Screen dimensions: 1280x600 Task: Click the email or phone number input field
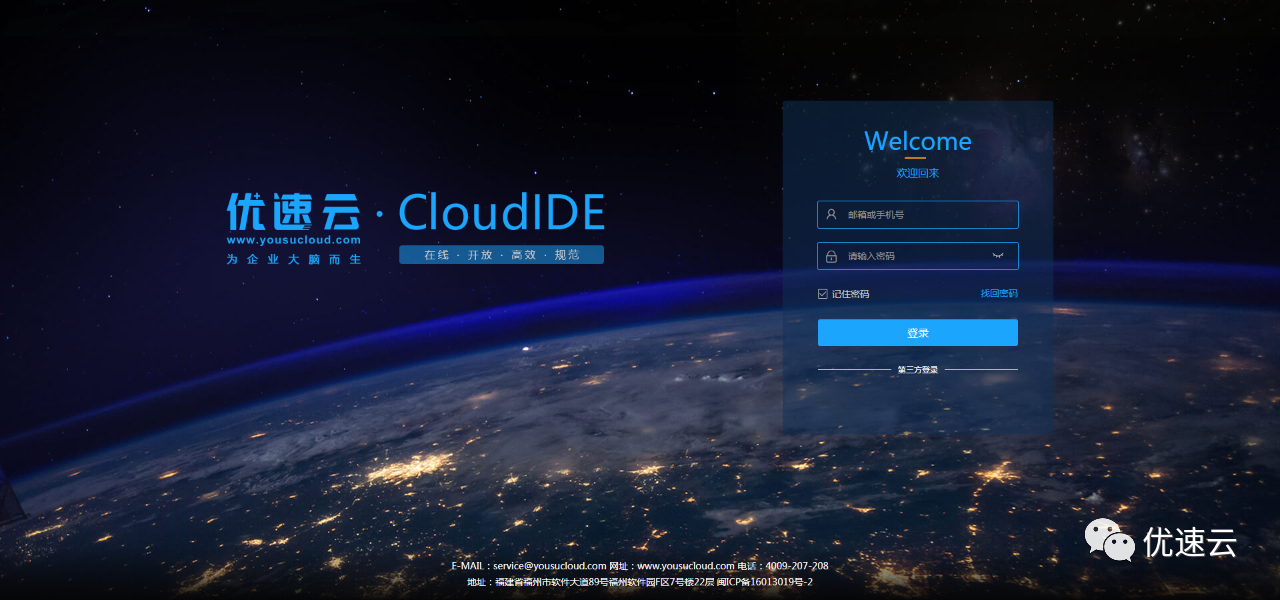pyautogui.click(x=918, y=214)
